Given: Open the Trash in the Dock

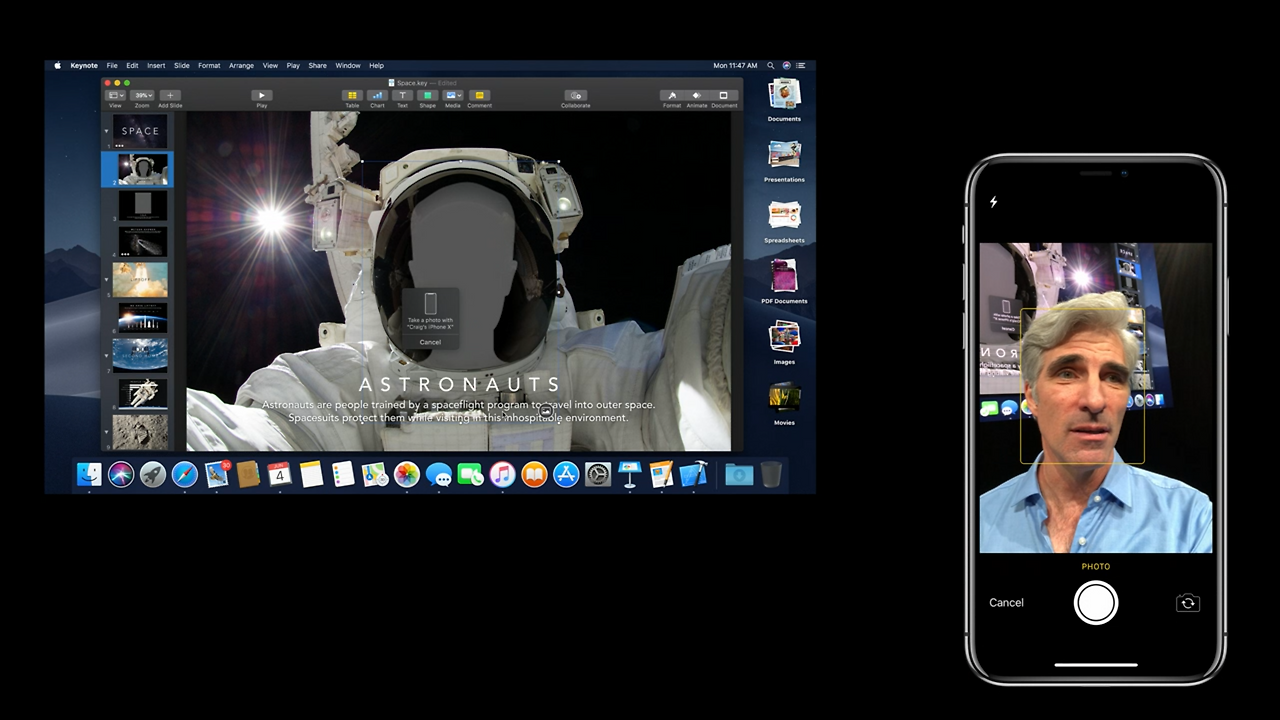Looking at the screenshot, I should point(771,474).
